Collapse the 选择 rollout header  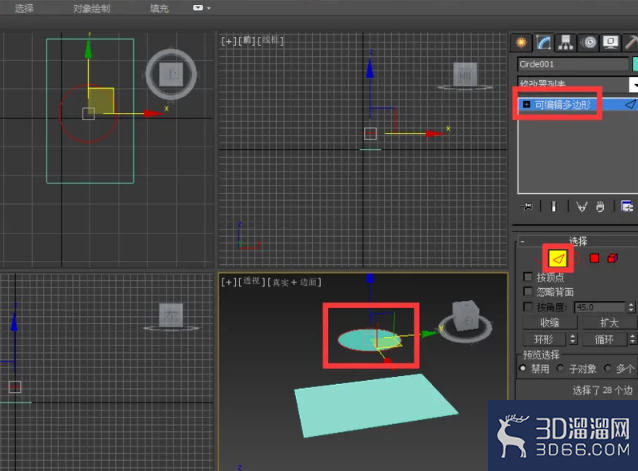tap(577, 241)
